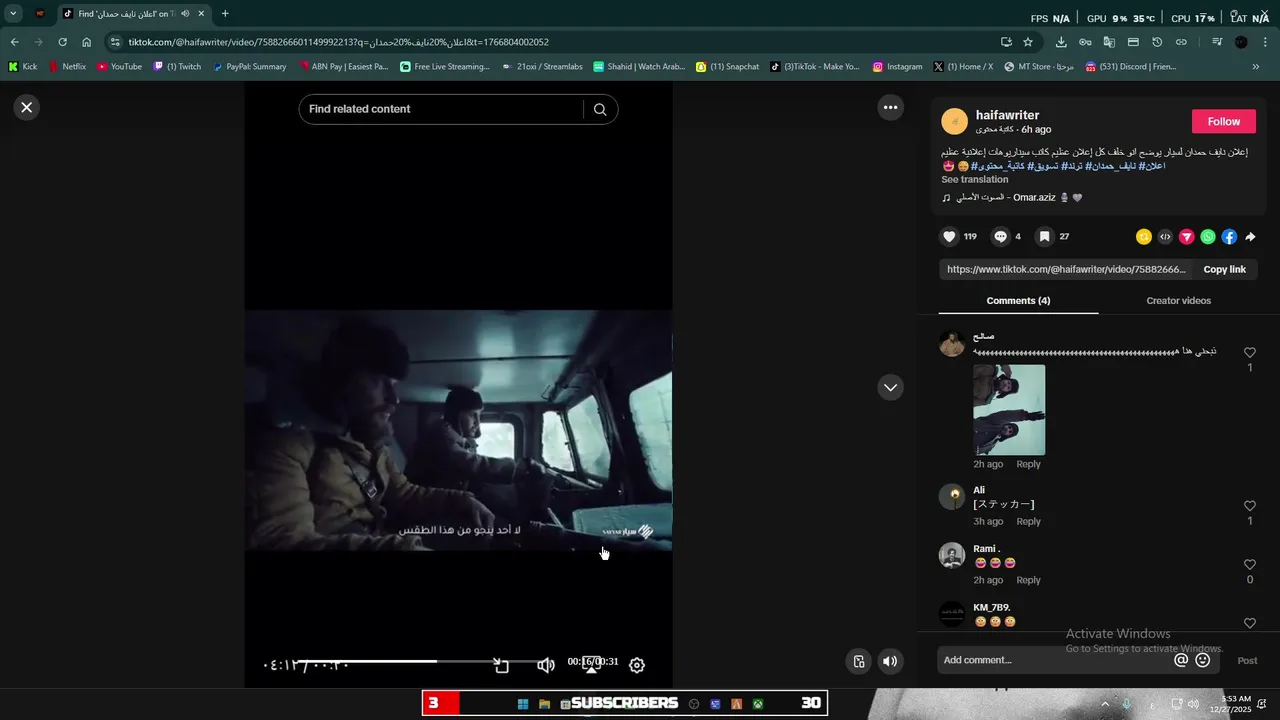Click See translation link
This screenshot has width=1280, height=720.
974,180
